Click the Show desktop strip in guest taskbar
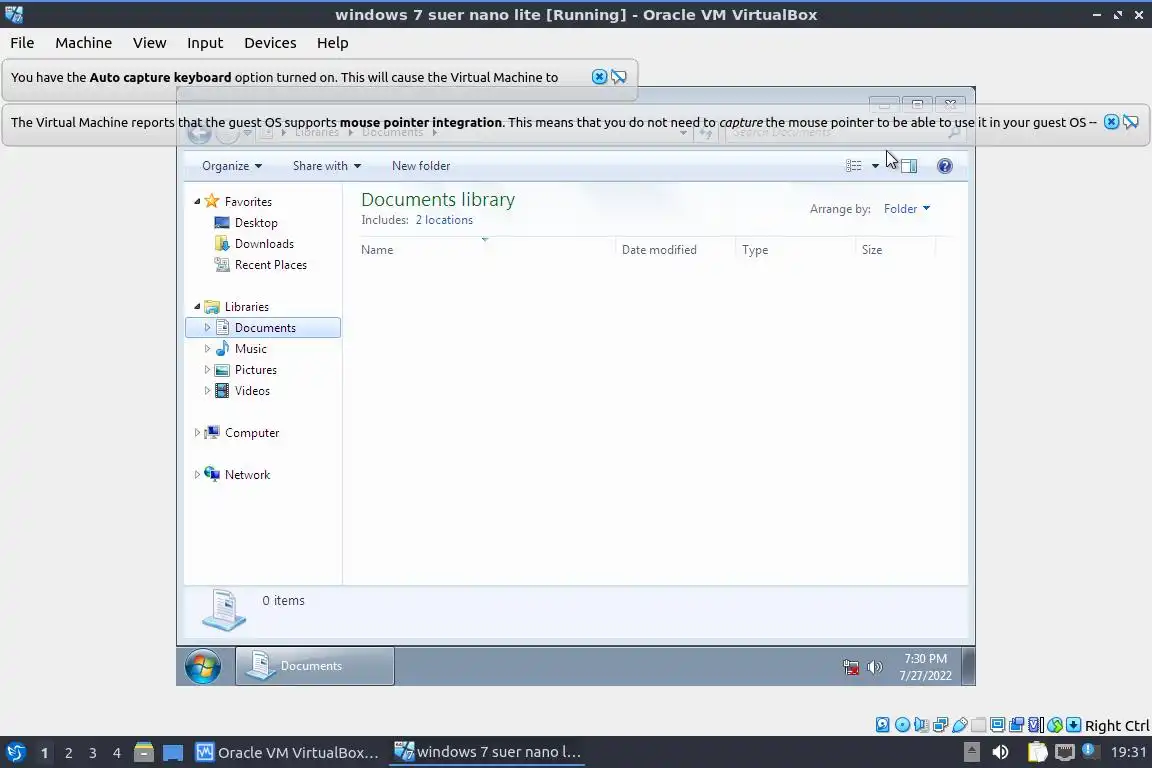This screenshot has height=768, width=1152. (x=968, y=666)
